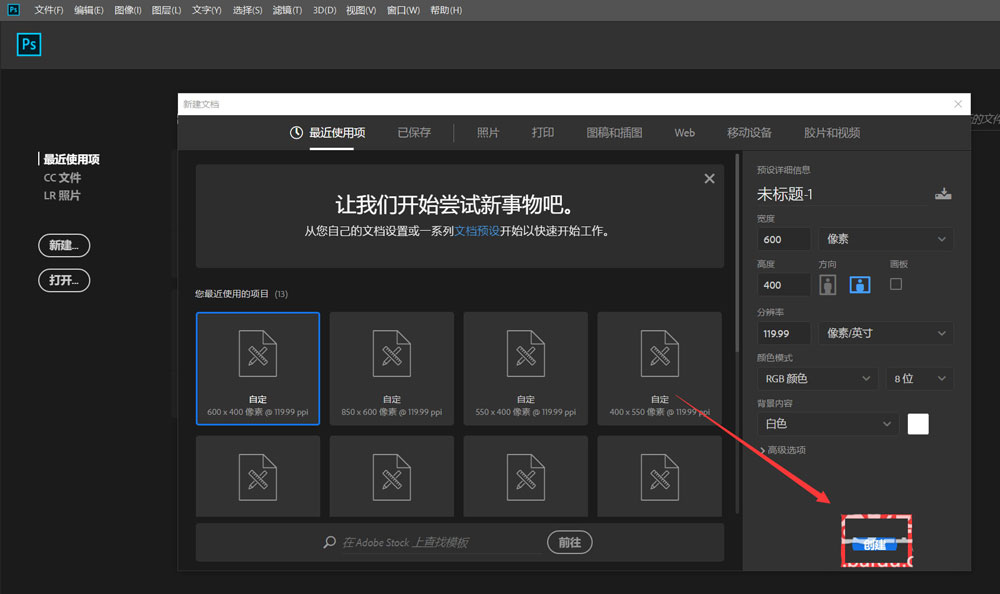The width and height of the screenshot is (1000, 594).
Task: Open the 颜色模式 dropdown showing RGB 颜色
Action: pos(817,378)
